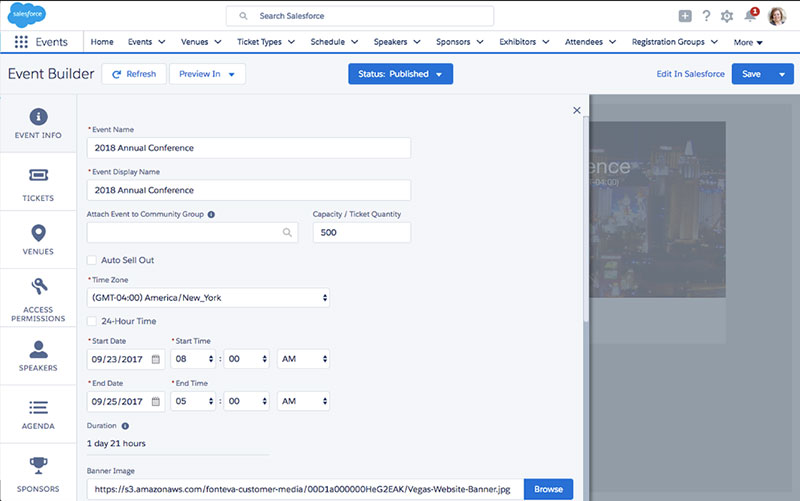The height and width of the screenshot is (501, 800).
Task: Open the Speakers sidebar section
Action: coord(38,356)
